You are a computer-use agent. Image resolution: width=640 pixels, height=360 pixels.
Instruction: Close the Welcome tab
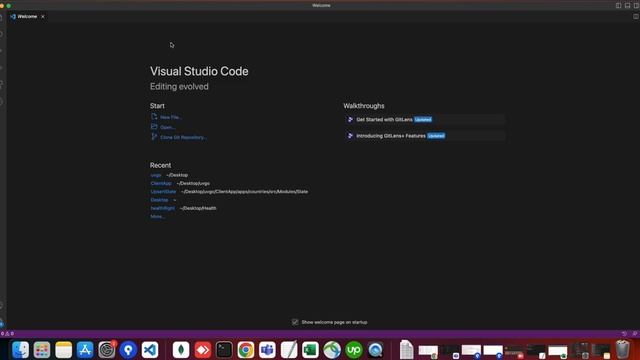(x=42, y=16)
